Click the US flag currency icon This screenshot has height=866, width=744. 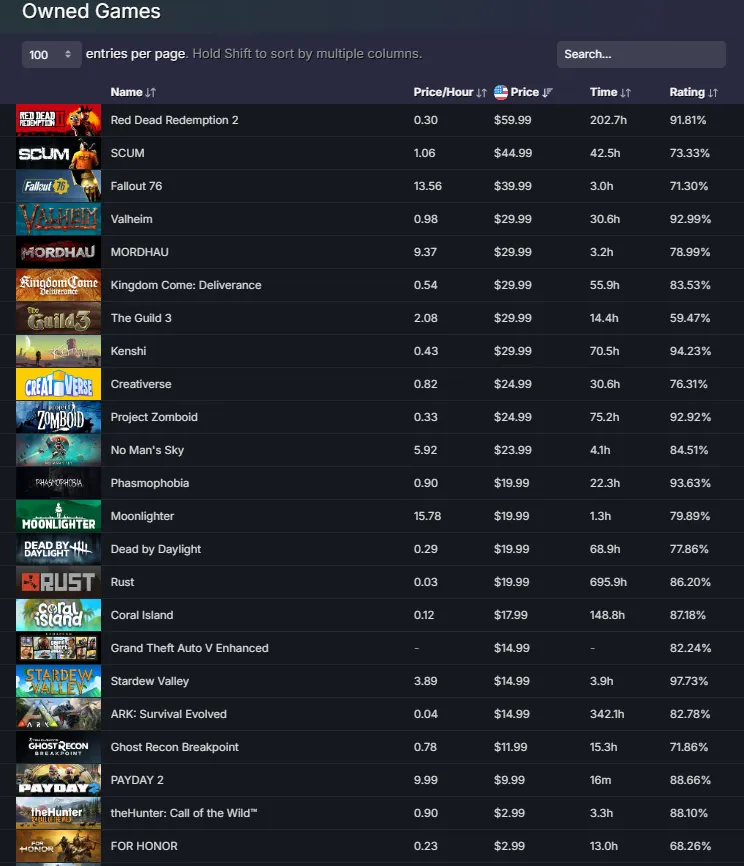click(500, 92)
